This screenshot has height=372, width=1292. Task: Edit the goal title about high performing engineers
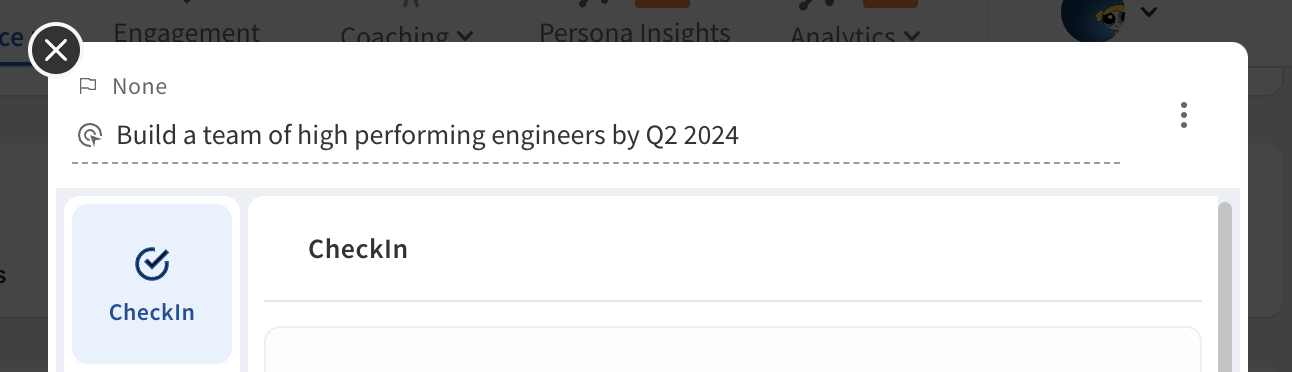428,135
